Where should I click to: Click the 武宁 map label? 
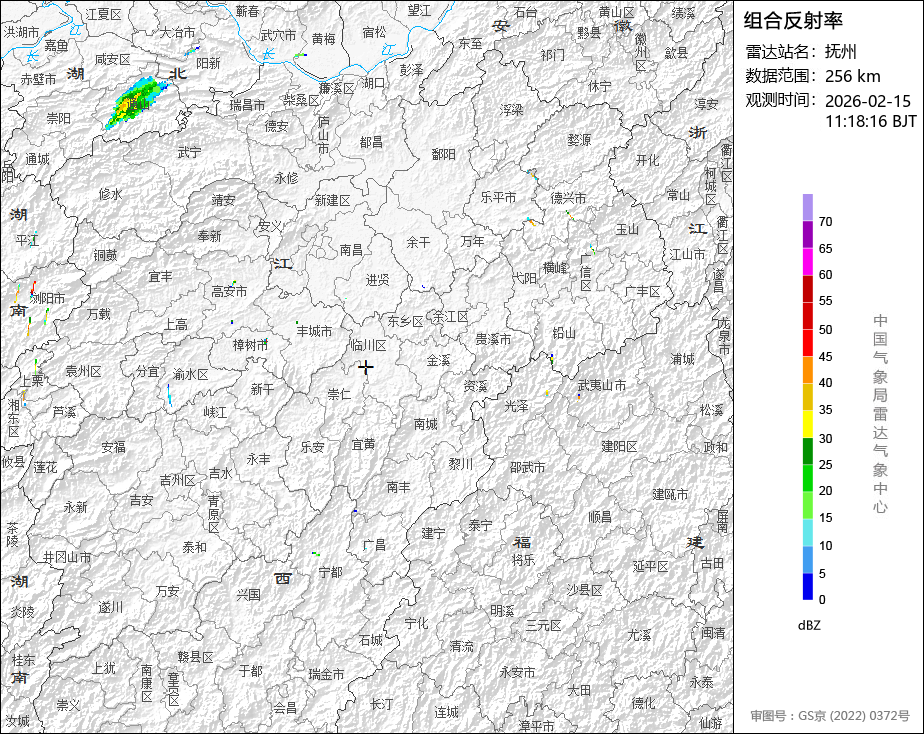point(189,153)
